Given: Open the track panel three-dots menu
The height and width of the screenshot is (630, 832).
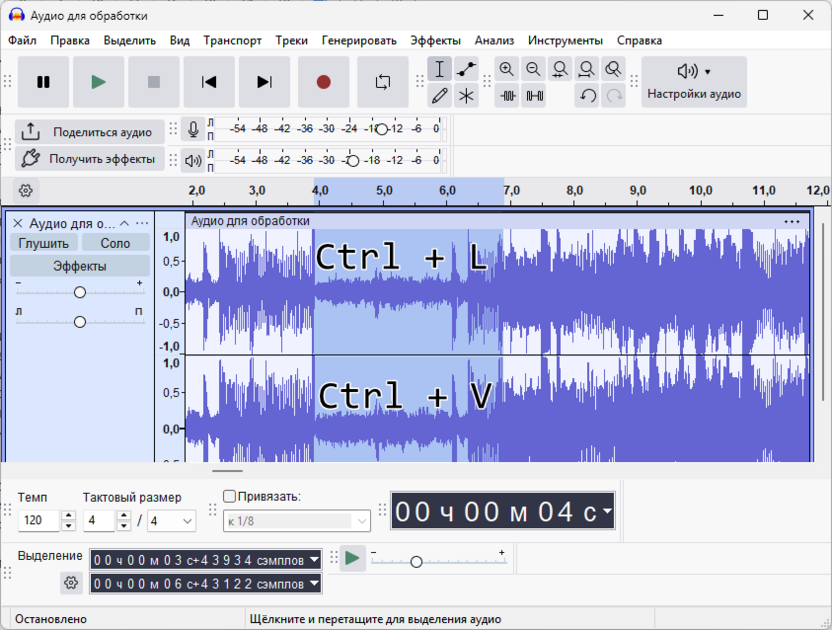Looking at the screenshot, I should (142, 223).
